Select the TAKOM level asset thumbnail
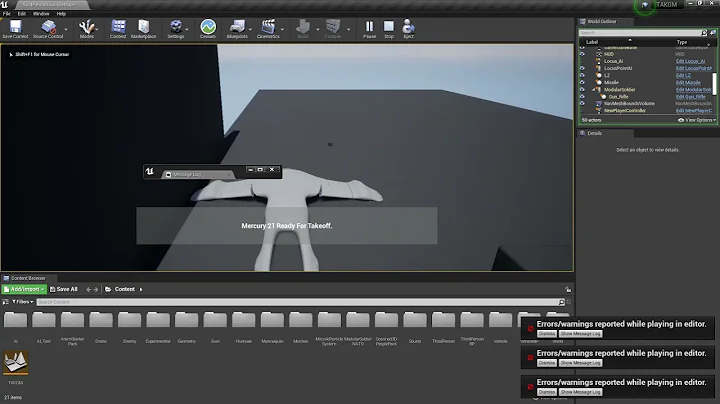The width and height of the screenshot is (720, 404). pyautogui.click(x=16, y=363)
